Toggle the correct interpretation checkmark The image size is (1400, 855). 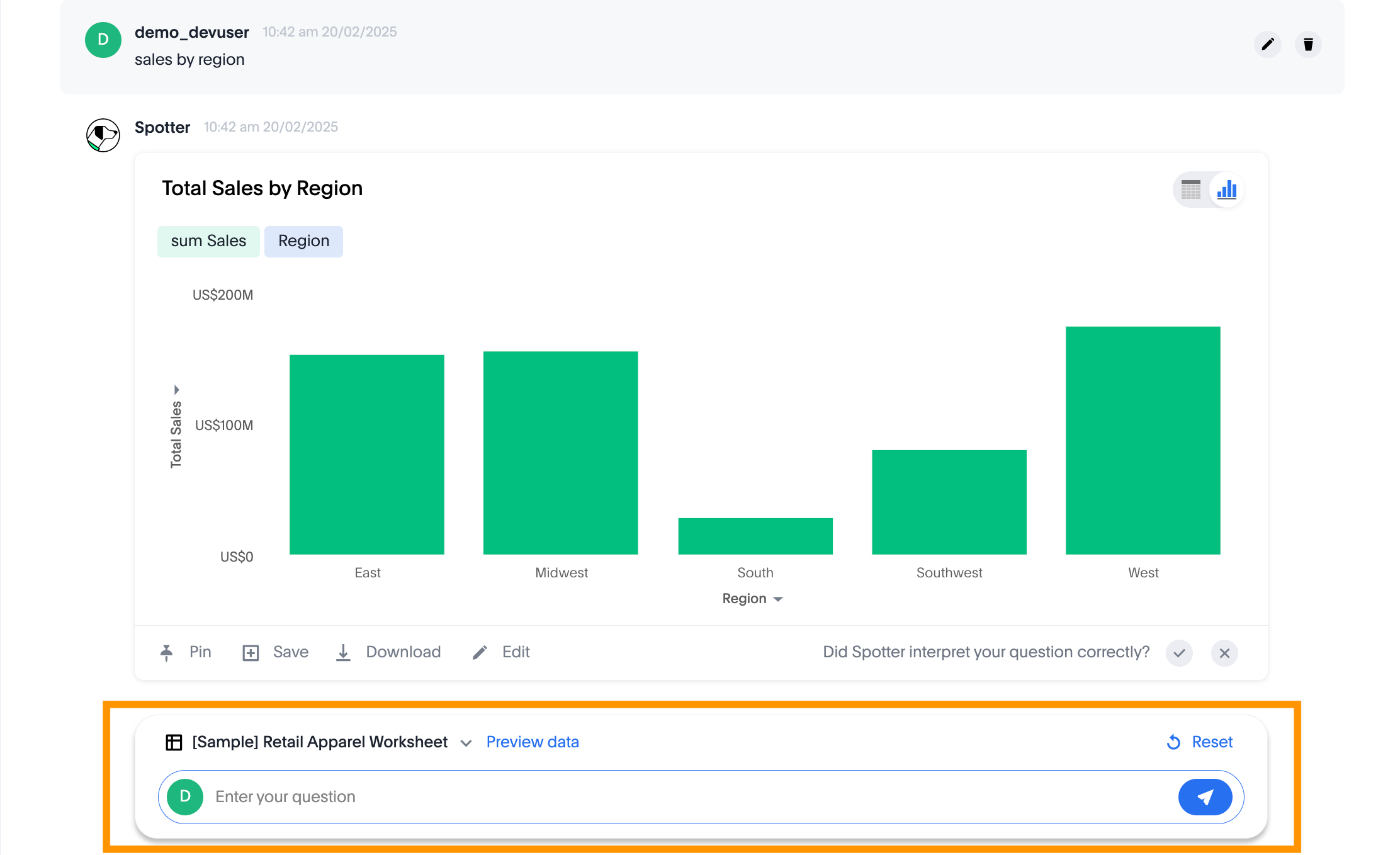(x=1180, y=652)
